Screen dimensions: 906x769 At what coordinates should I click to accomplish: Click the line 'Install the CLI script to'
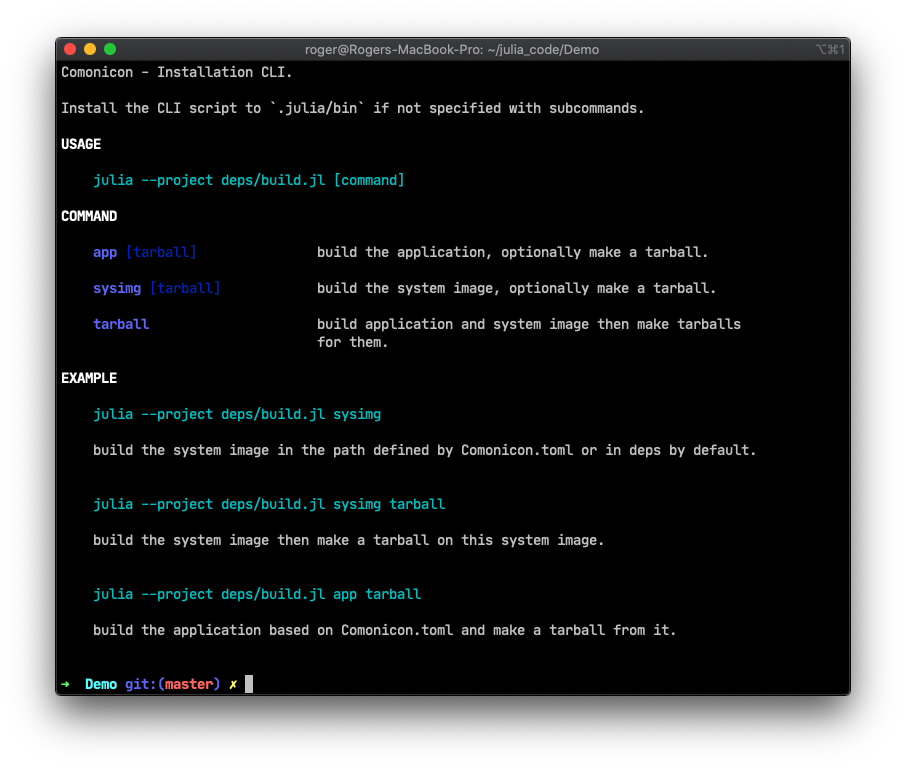pos(352,108)
